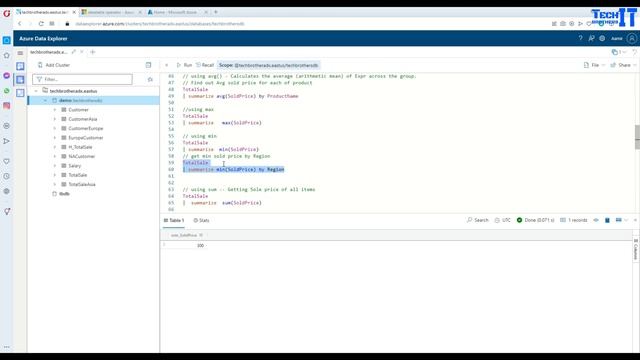Go back in browser
This screenshot has height=360, width=640.
19,24
